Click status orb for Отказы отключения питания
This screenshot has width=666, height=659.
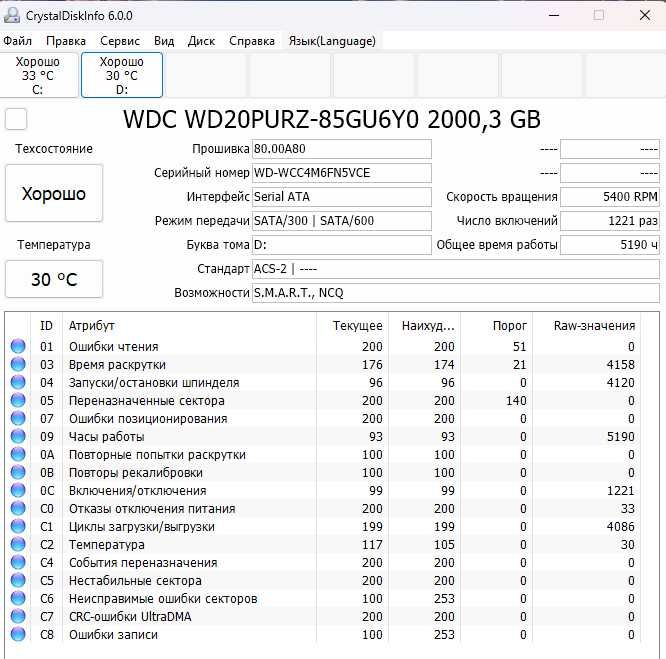click(18, 508)
